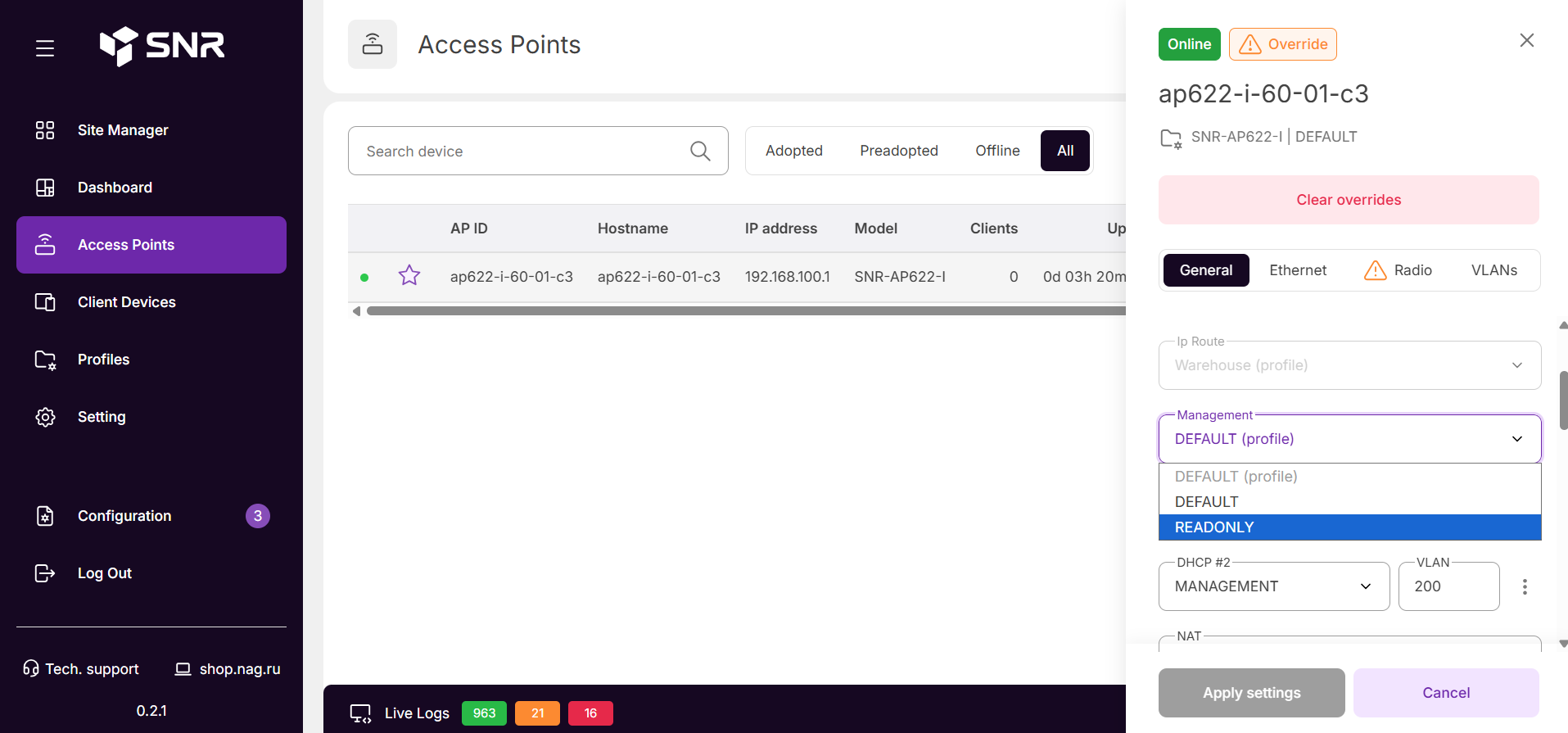Open the Live Logs panel label
Image resolution: width=1568 pixels, height=733 pixels.
pyautogui.click(x=417, y=713)
